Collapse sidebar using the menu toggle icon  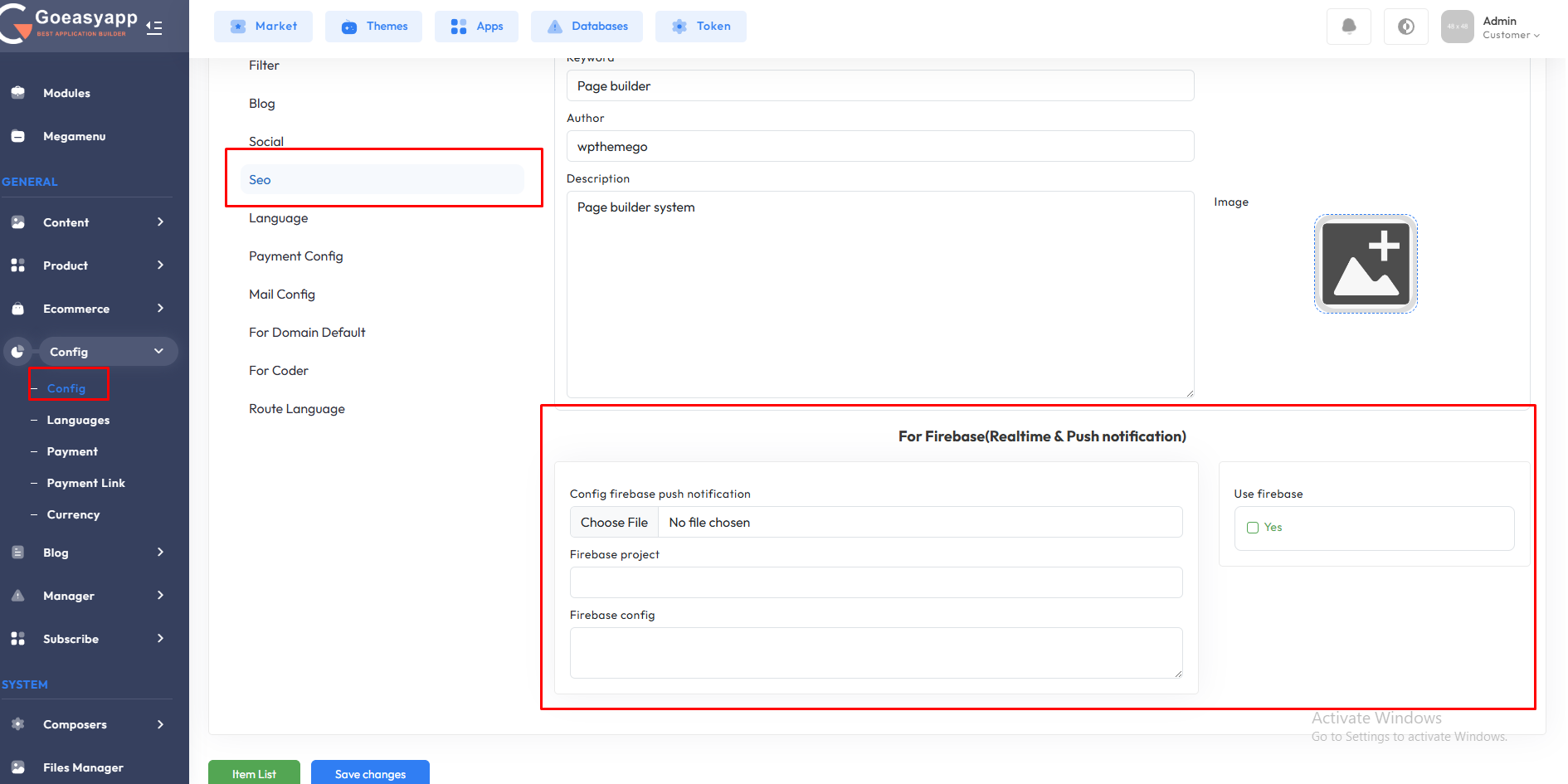[154, 27]
